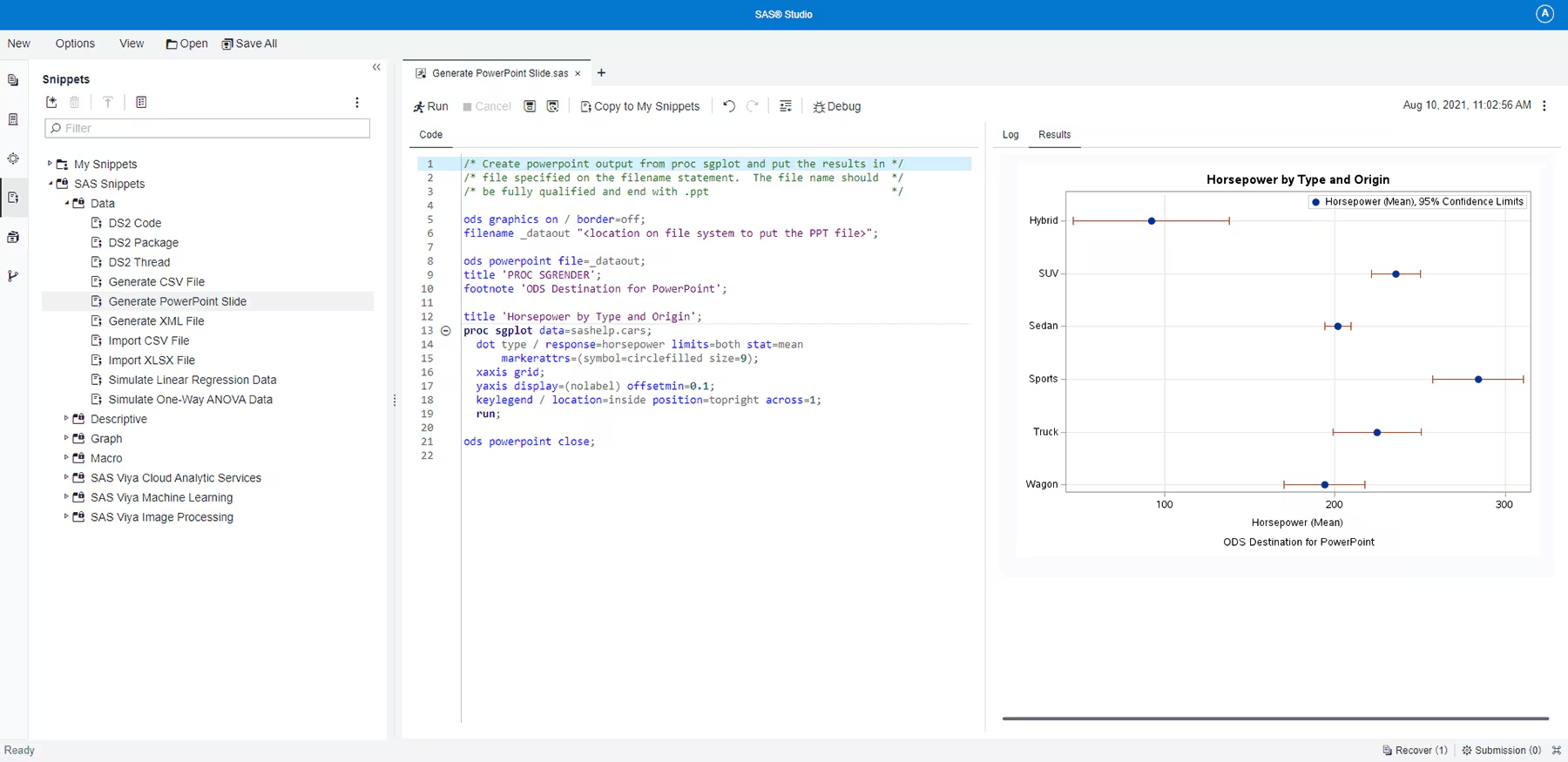Click the Save All button
The image size is (1568, 762).
coord(249,44)
